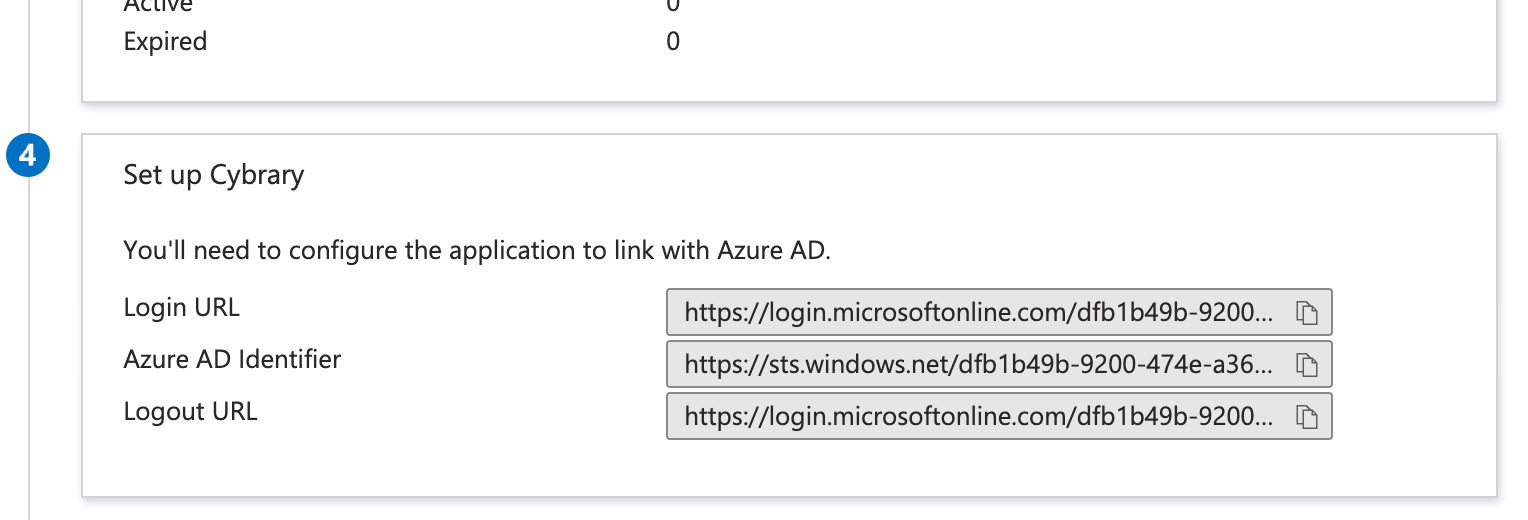1528x520 pixels.
Task: Select the Azure AD Identifier field
Action: coord(999,365)
